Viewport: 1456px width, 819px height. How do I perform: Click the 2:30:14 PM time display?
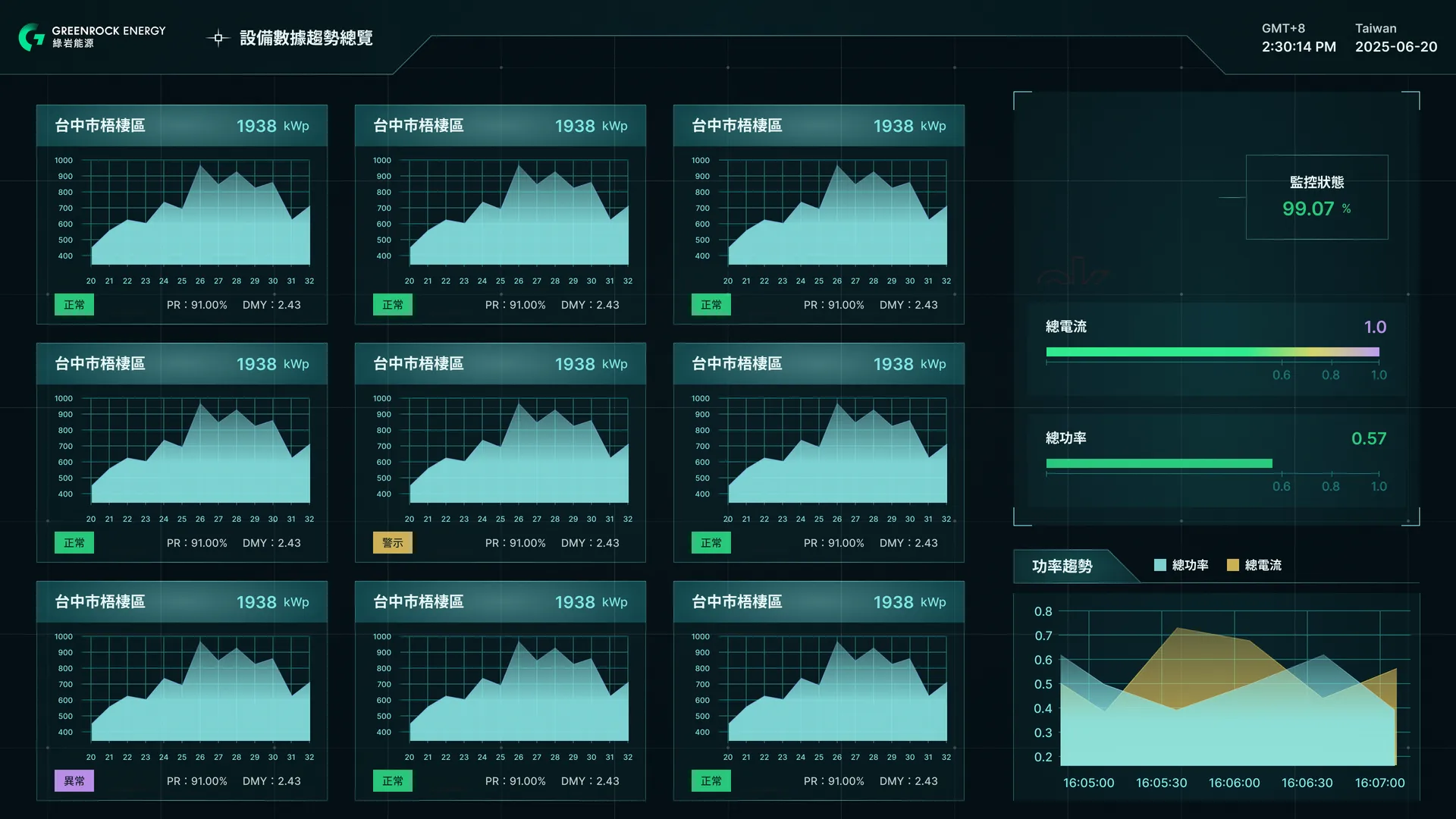pos(1298,47)
